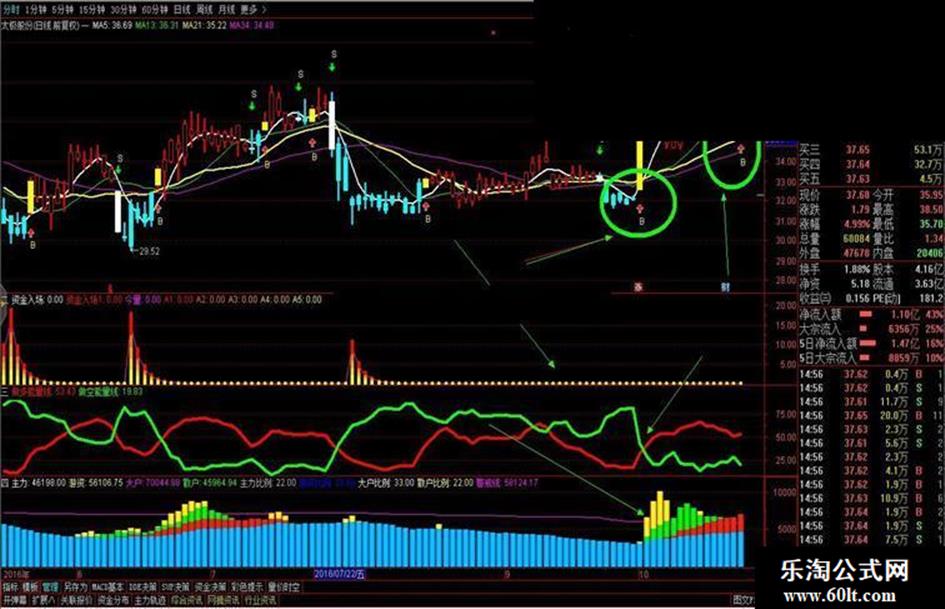Open the 资金分布 tab

pos(113,600)
